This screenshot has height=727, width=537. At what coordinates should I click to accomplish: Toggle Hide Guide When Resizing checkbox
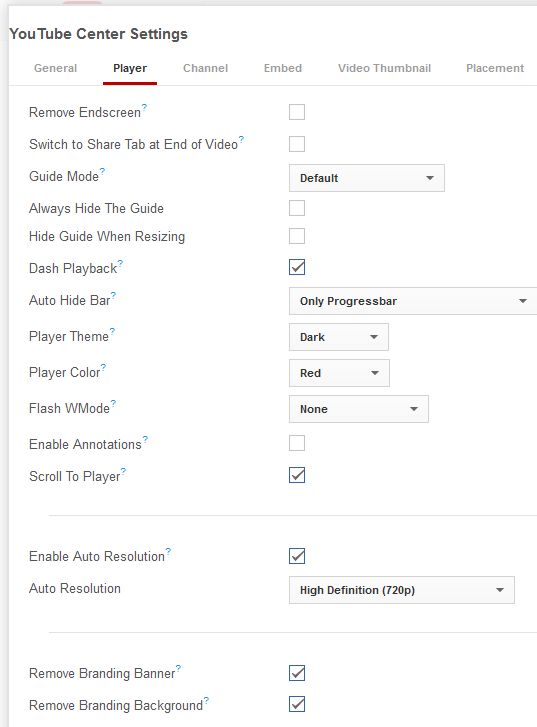297,236
